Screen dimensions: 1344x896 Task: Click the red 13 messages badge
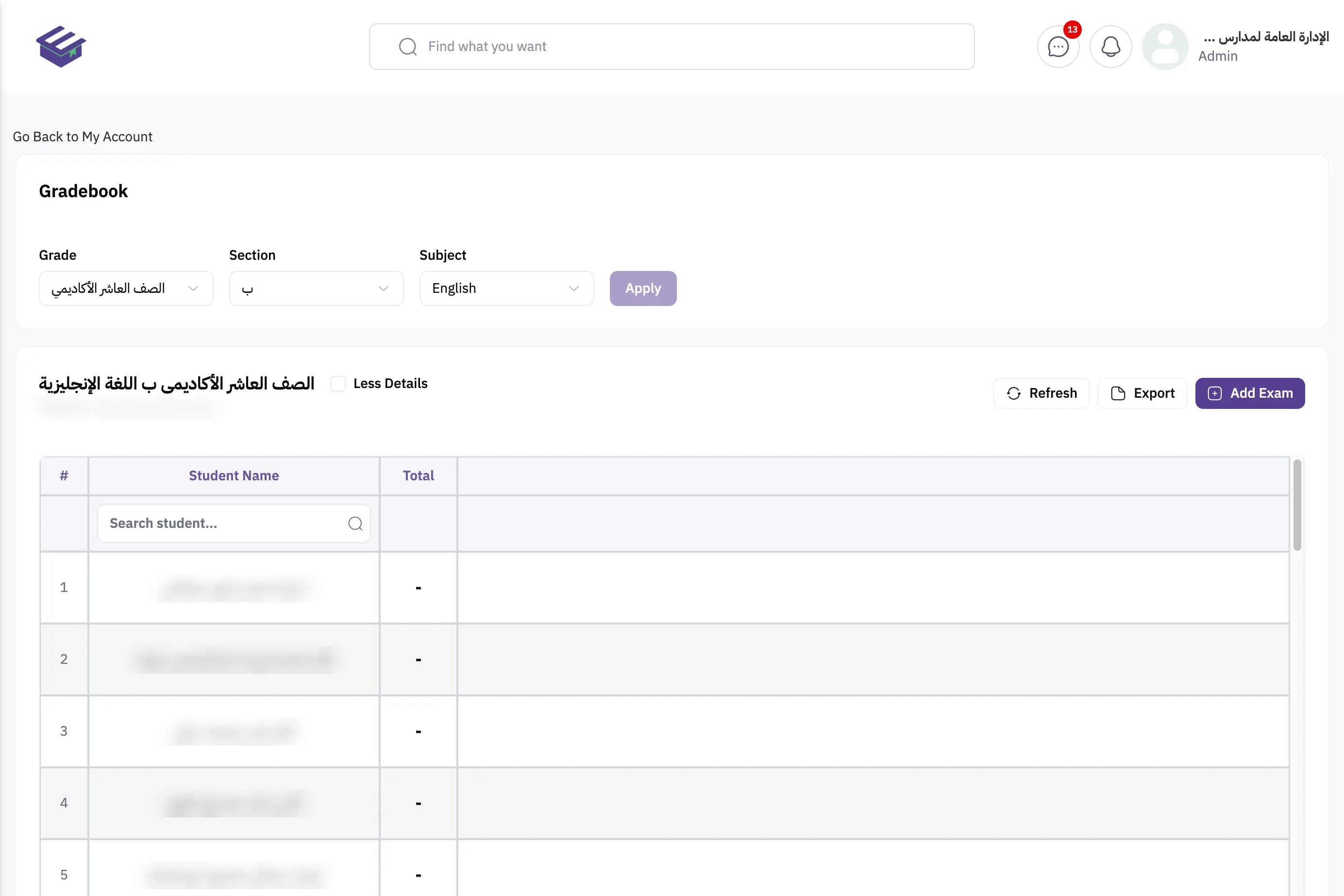(x=1072, y=29)
